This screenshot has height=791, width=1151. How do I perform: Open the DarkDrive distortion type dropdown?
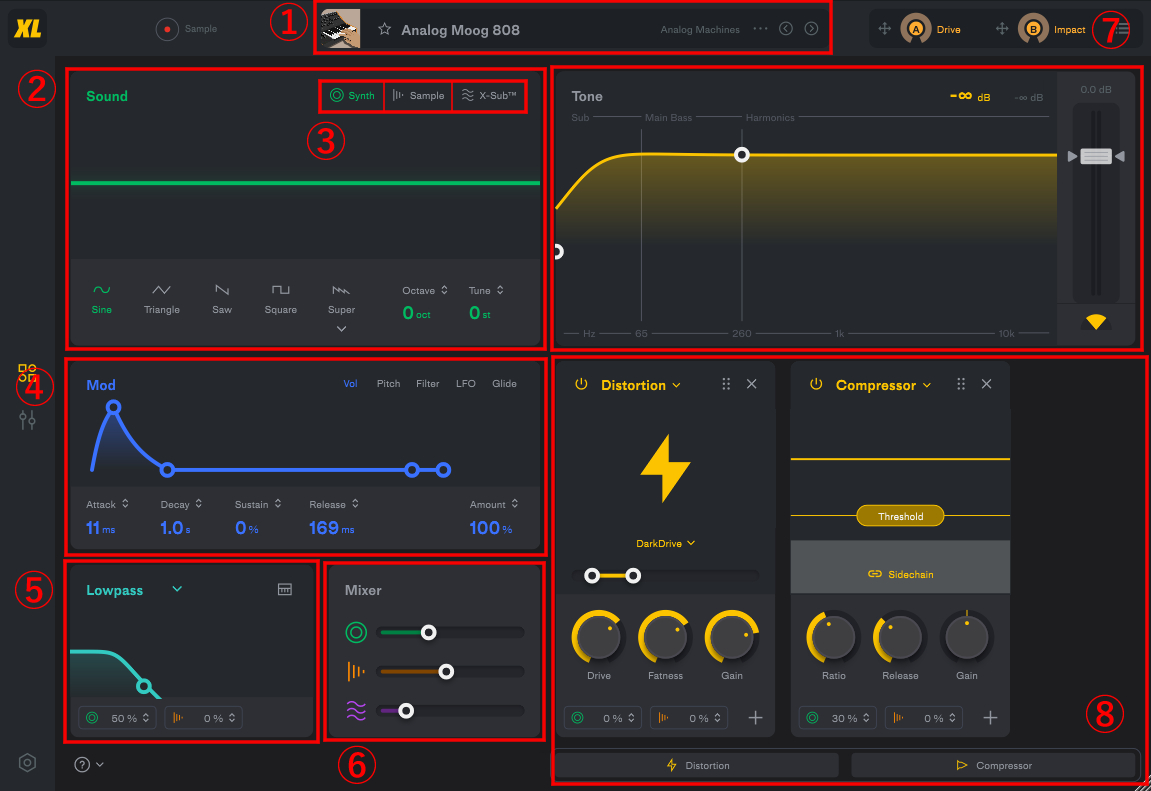point(665,543)
